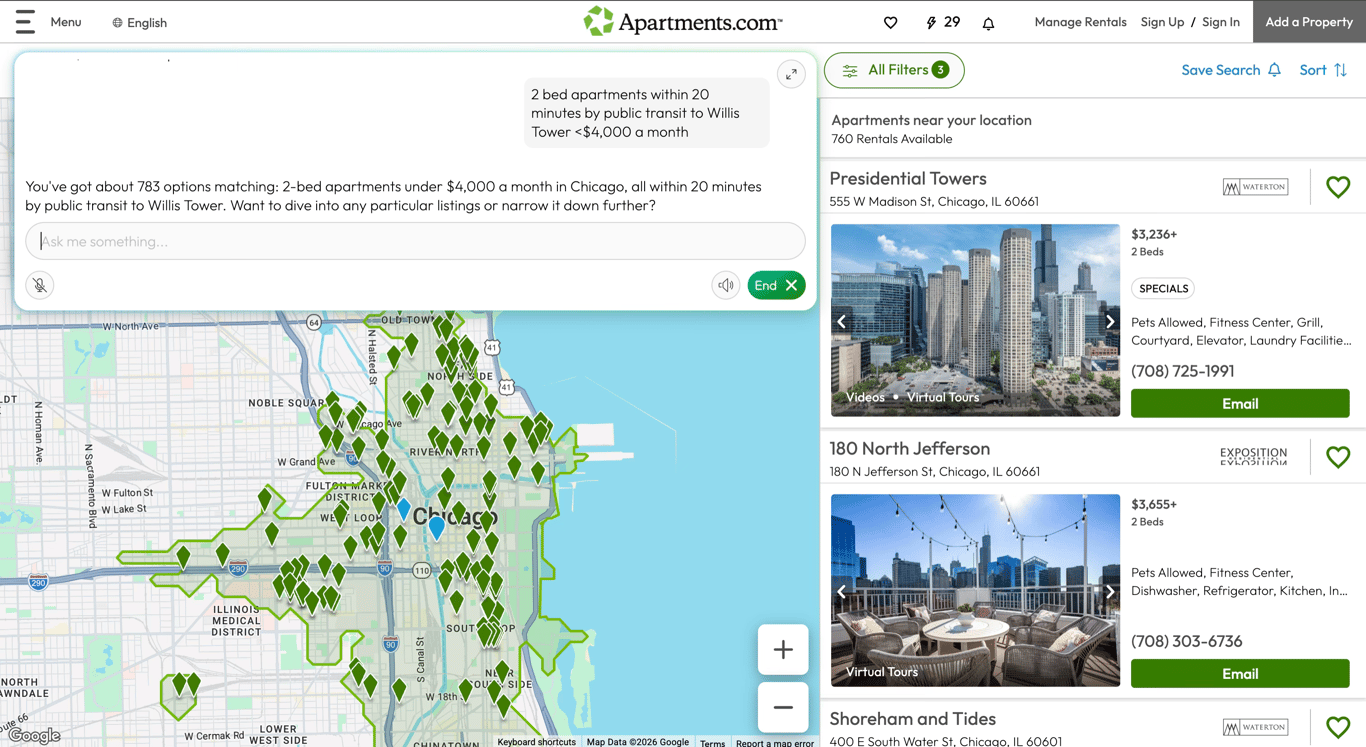Toggle the muted microphone button
Screen dimensions: 1366x747
coord(40,285)
